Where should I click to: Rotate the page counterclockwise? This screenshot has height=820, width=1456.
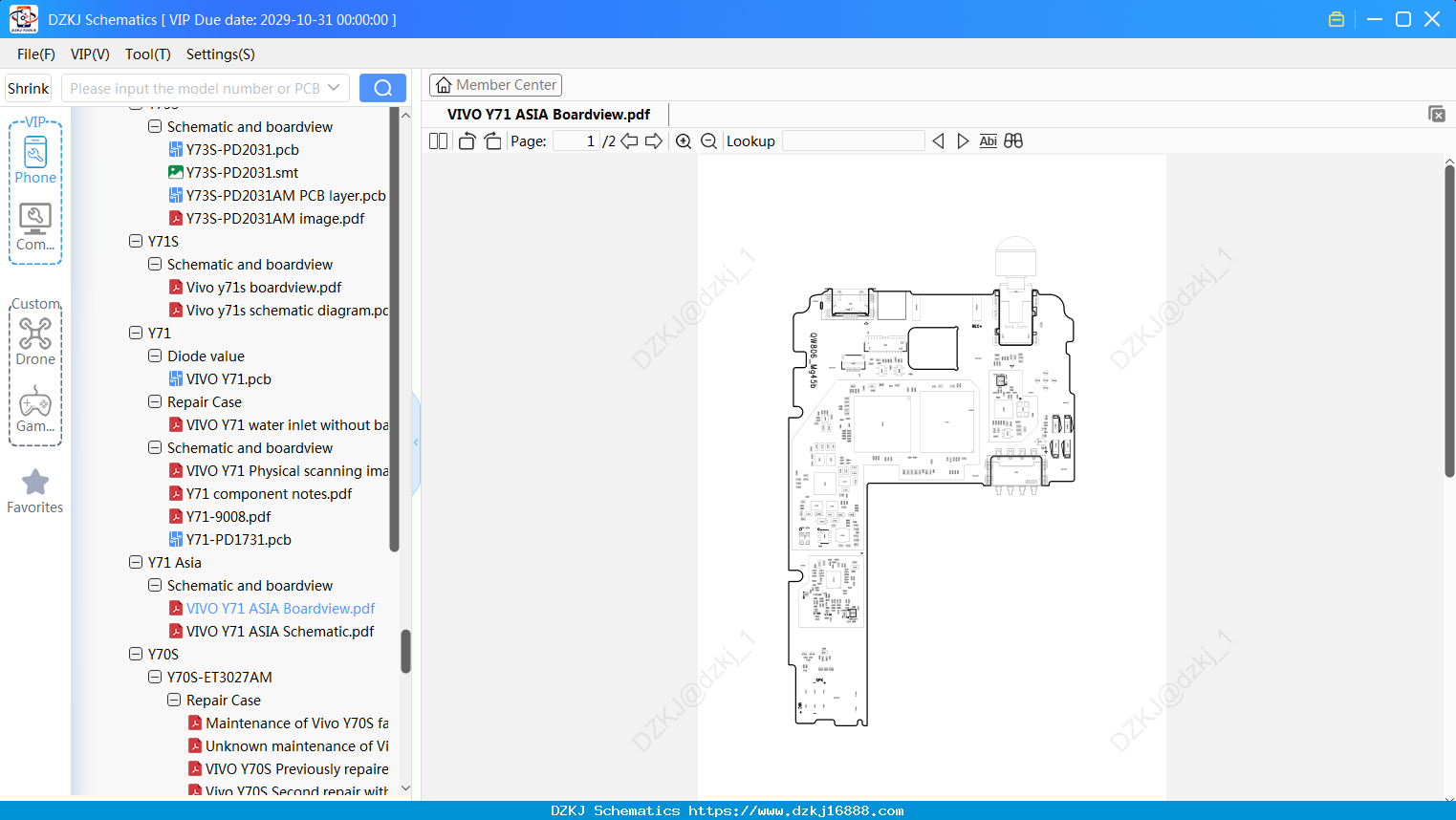point(467,141)
